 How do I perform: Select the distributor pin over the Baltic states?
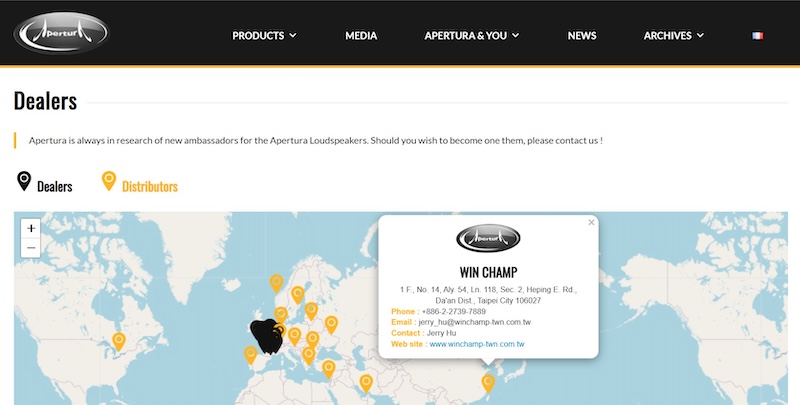click(x=311, y=311)
